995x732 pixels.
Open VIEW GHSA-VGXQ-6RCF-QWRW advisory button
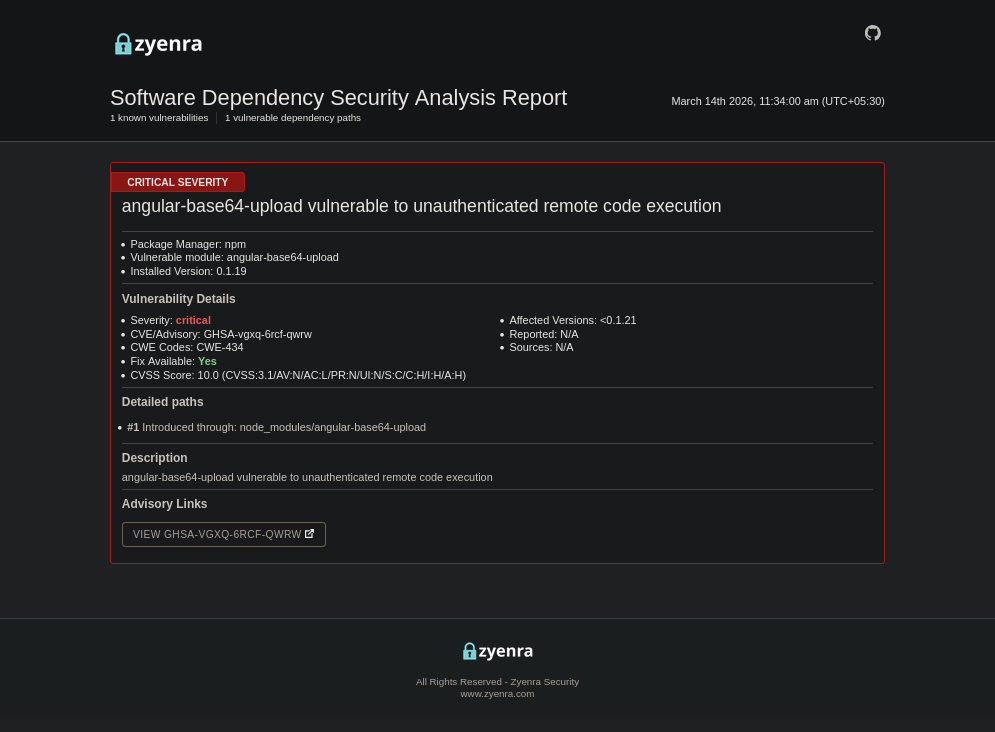223,534
